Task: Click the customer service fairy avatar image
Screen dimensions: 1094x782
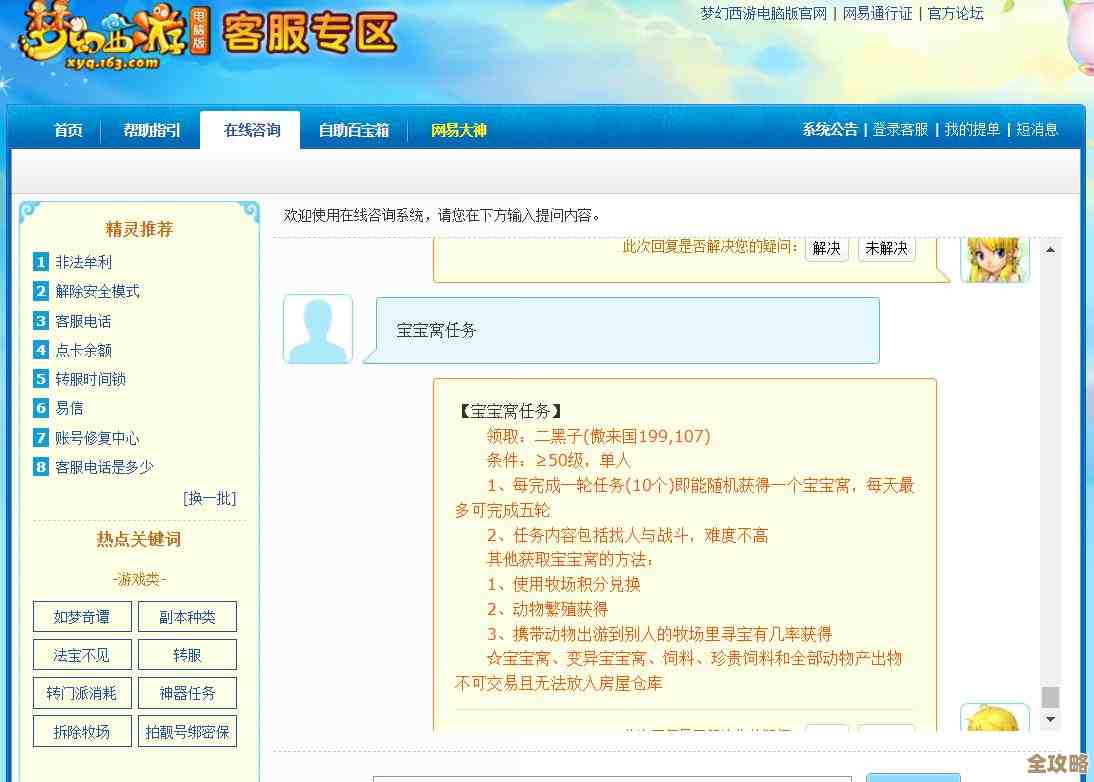Action: (x=994, y=257)
